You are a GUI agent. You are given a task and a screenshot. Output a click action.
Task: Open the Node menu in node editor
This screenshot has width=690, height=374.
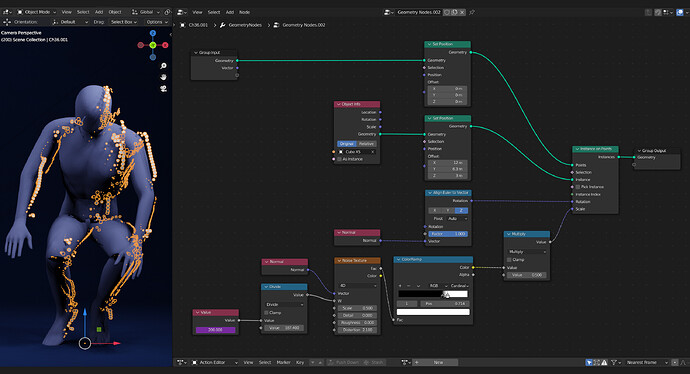244,12
